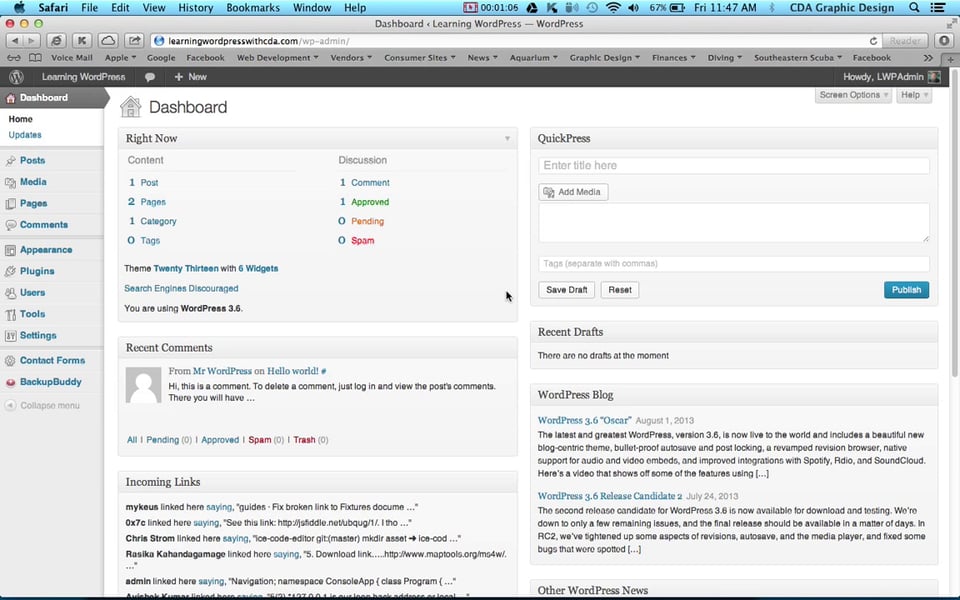Open the iCloud tabs button
This screenshot has height=600, width=960.
(x=108, y=41)
